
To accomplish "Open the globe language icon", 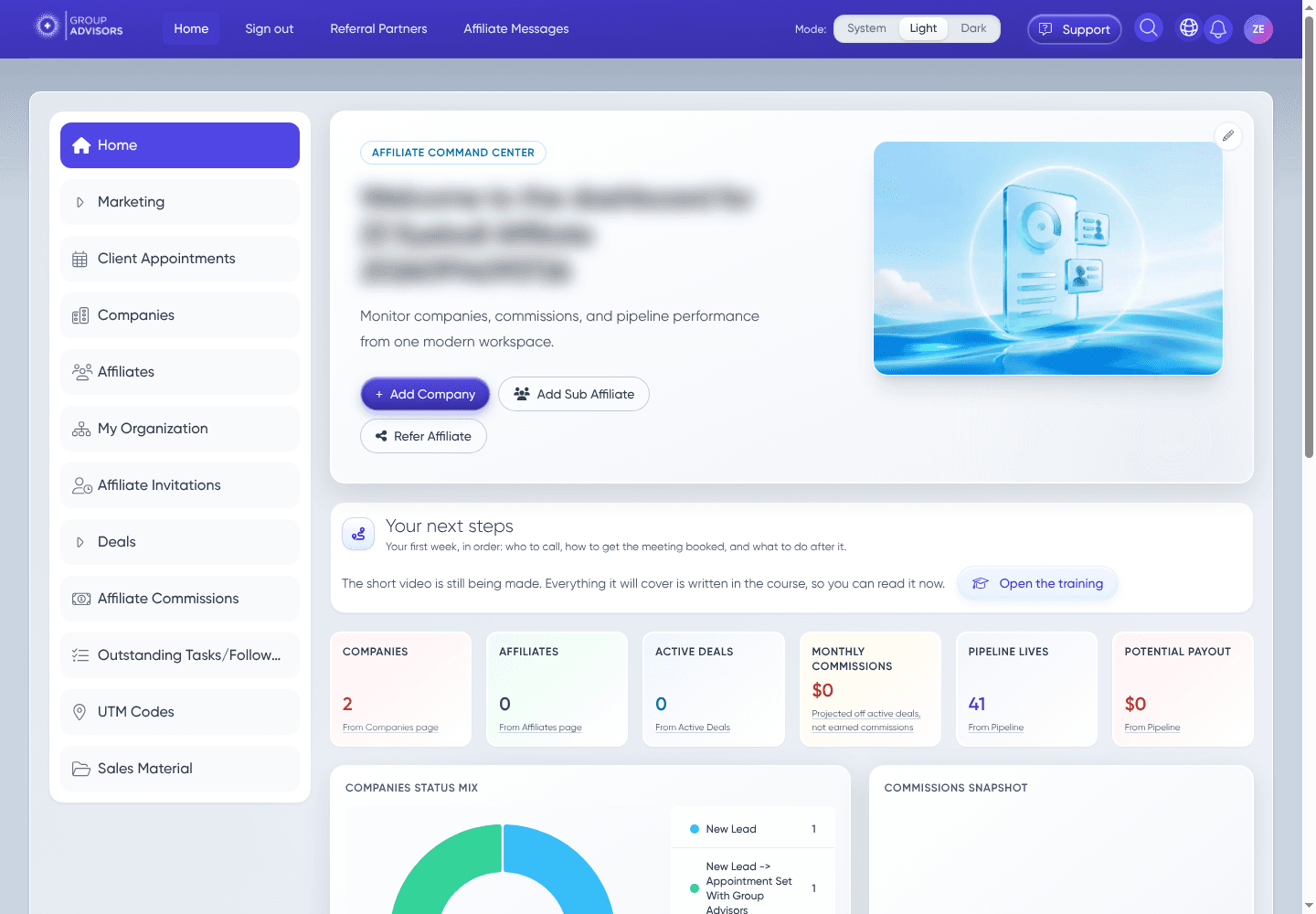I will (x=1189, y=28).
